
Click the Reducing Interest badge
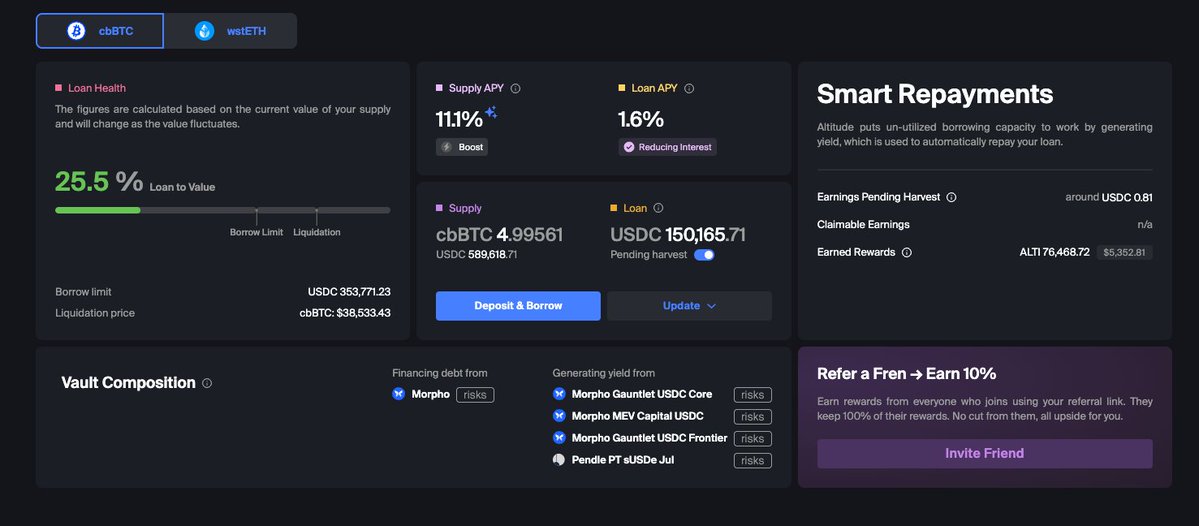[668, 147]
